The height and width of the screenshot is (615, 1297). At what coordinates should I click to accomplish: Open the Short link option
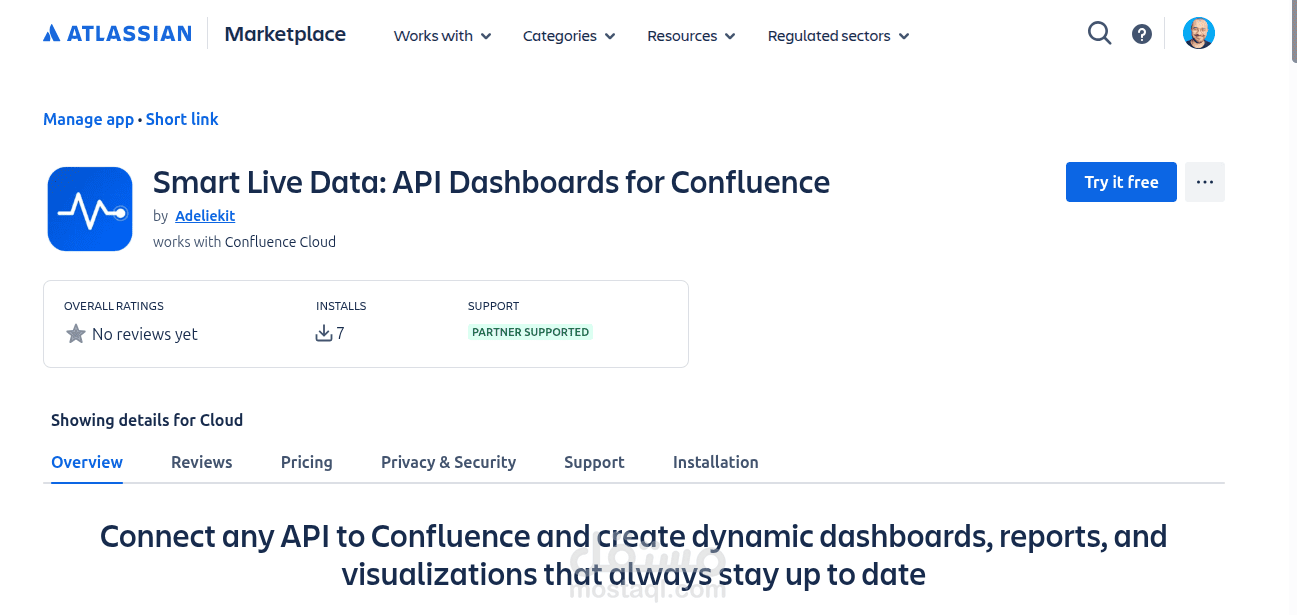click(182, 119)
